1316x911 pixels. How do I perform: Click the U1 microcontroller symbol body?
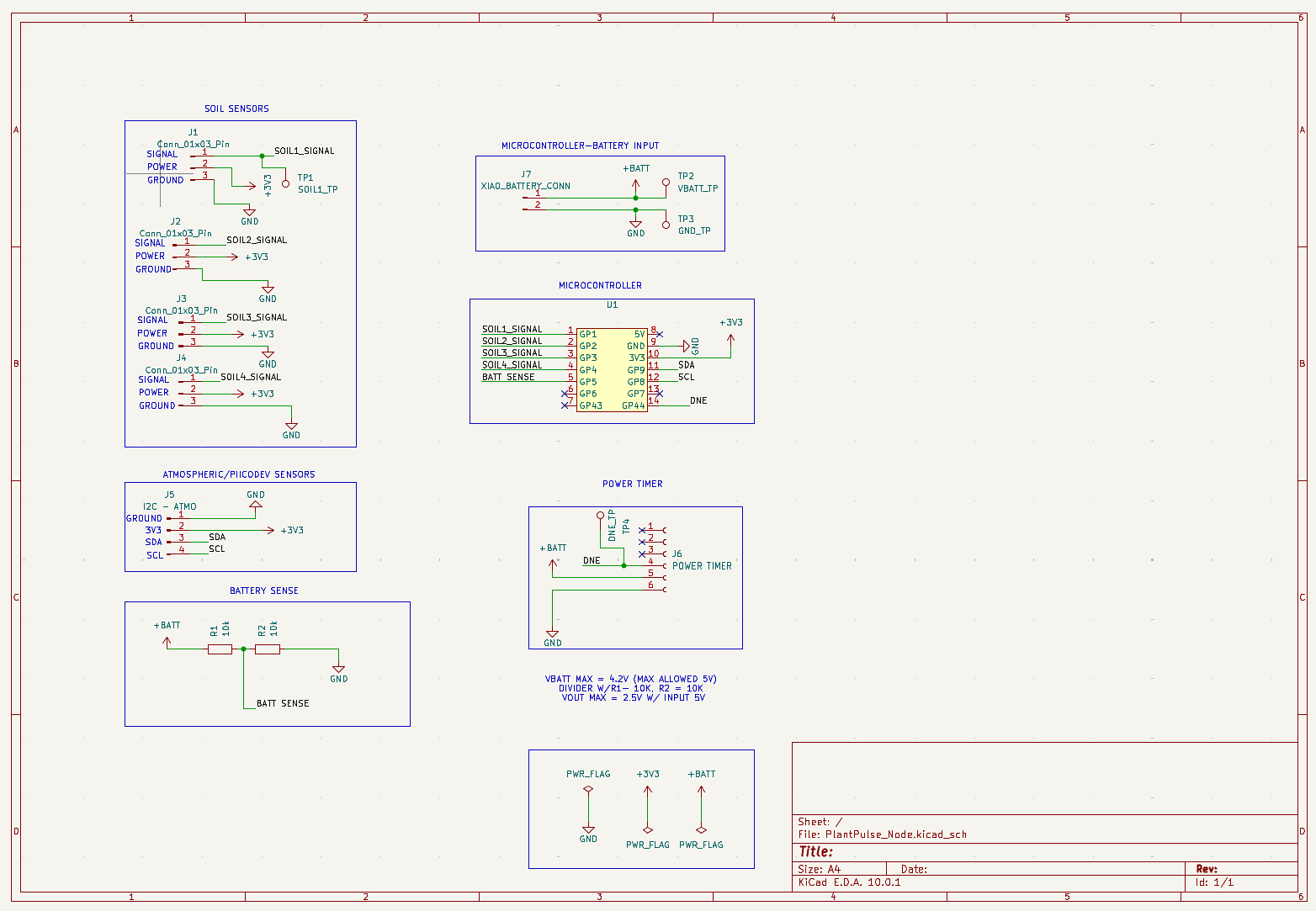click(612, 369)
